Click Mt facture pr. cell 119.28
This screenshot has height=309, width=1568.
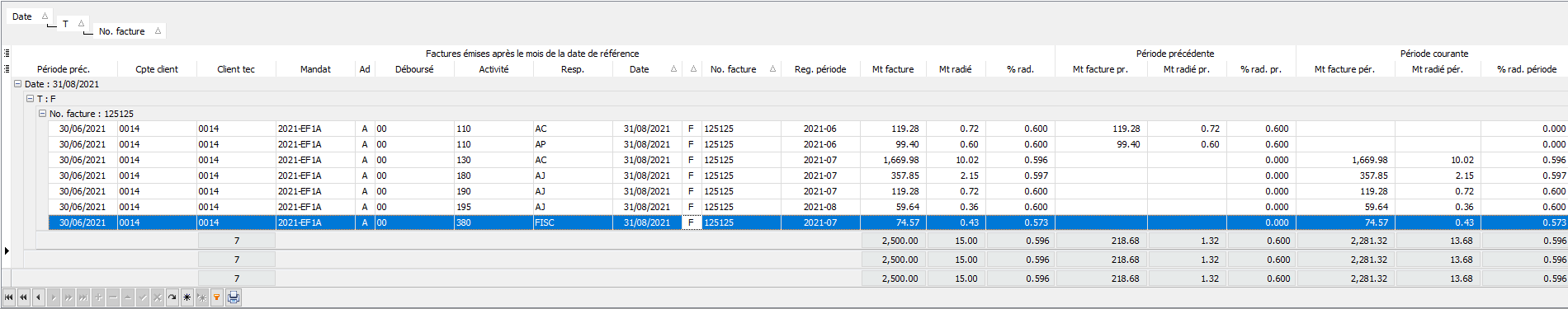(1101, 129)
